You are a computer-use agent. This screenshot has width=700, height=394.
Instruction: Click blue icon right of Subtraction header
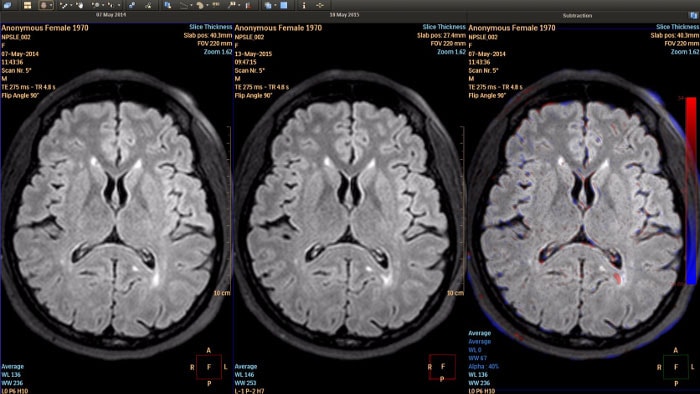click(693, 15)
